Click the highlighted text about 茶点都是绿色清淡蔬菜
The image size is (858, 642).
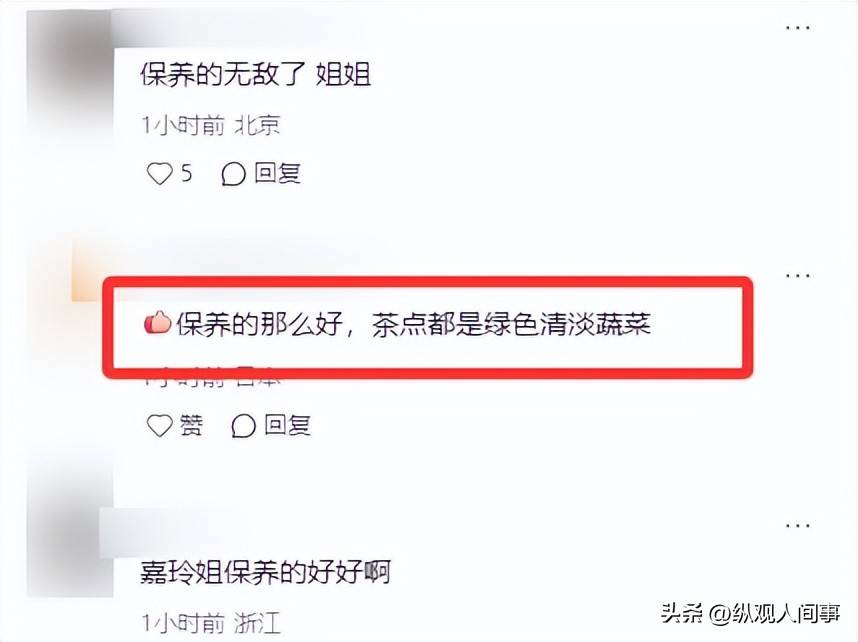[x=413, y=324]
